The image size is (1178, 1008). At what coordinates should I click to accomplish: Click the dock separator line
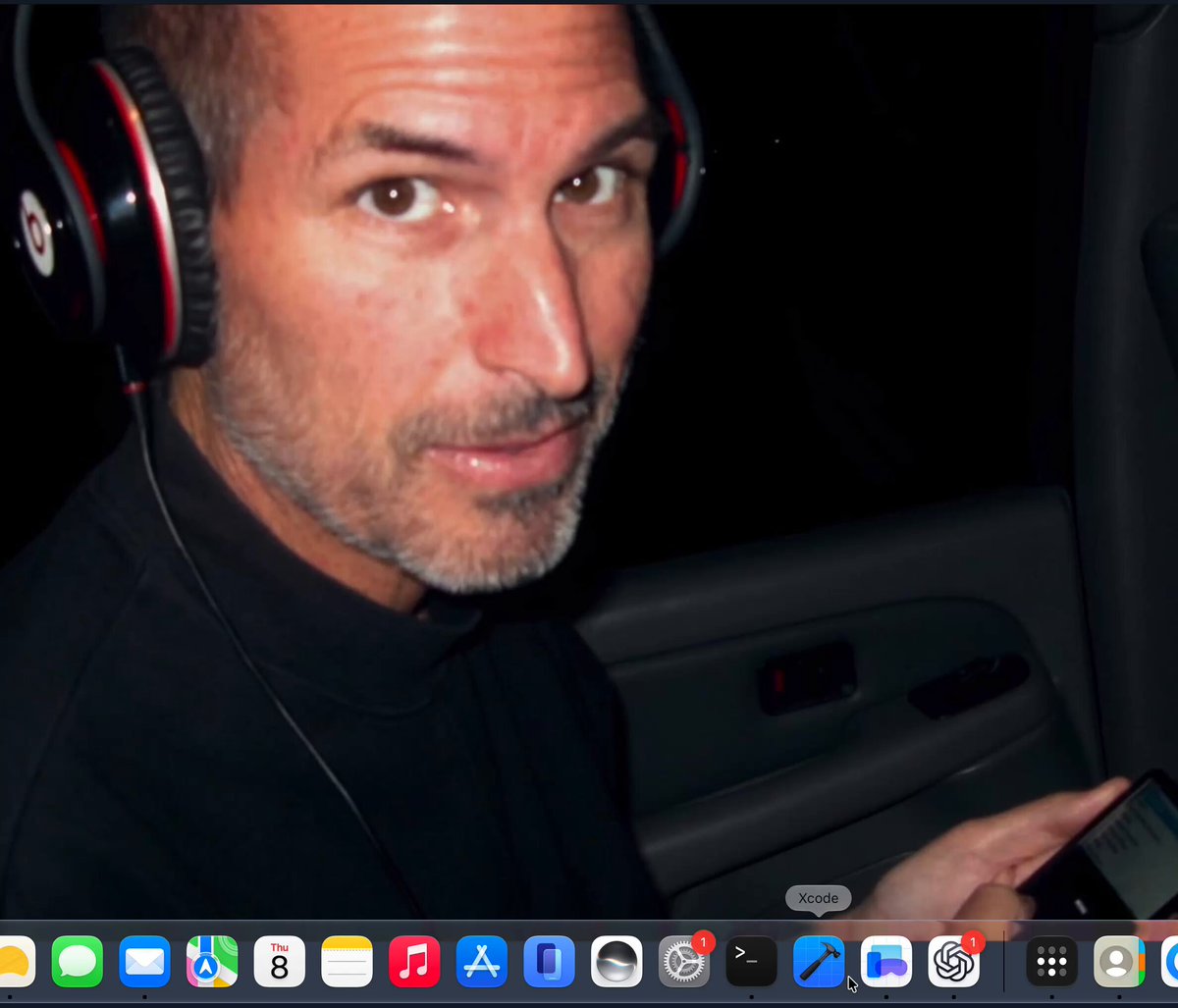(1003, 961)
